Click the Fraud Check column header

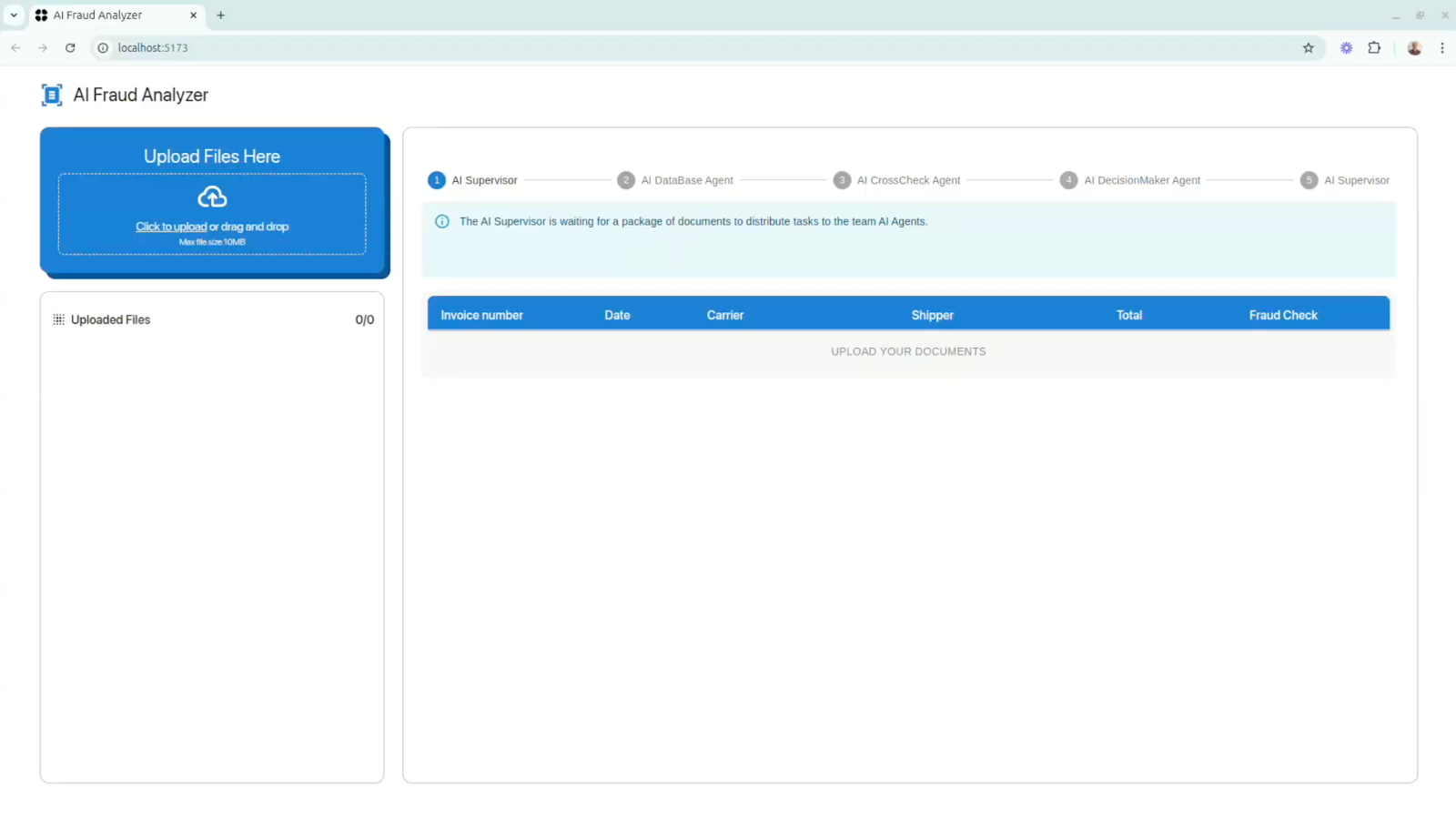click(x=1282, y=315)
